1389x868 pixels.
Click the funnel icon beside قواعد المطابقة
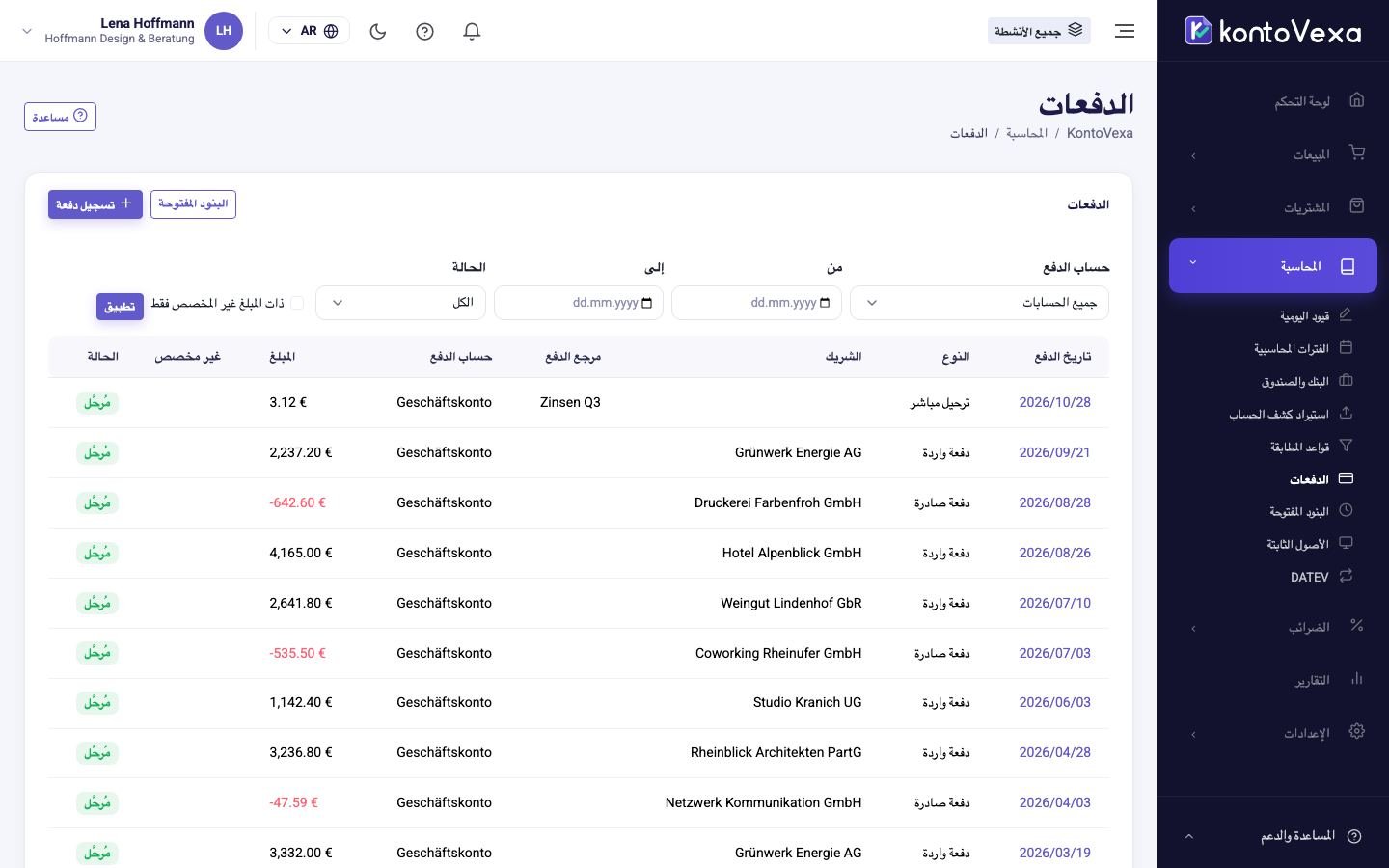[x=1346, y=447]
